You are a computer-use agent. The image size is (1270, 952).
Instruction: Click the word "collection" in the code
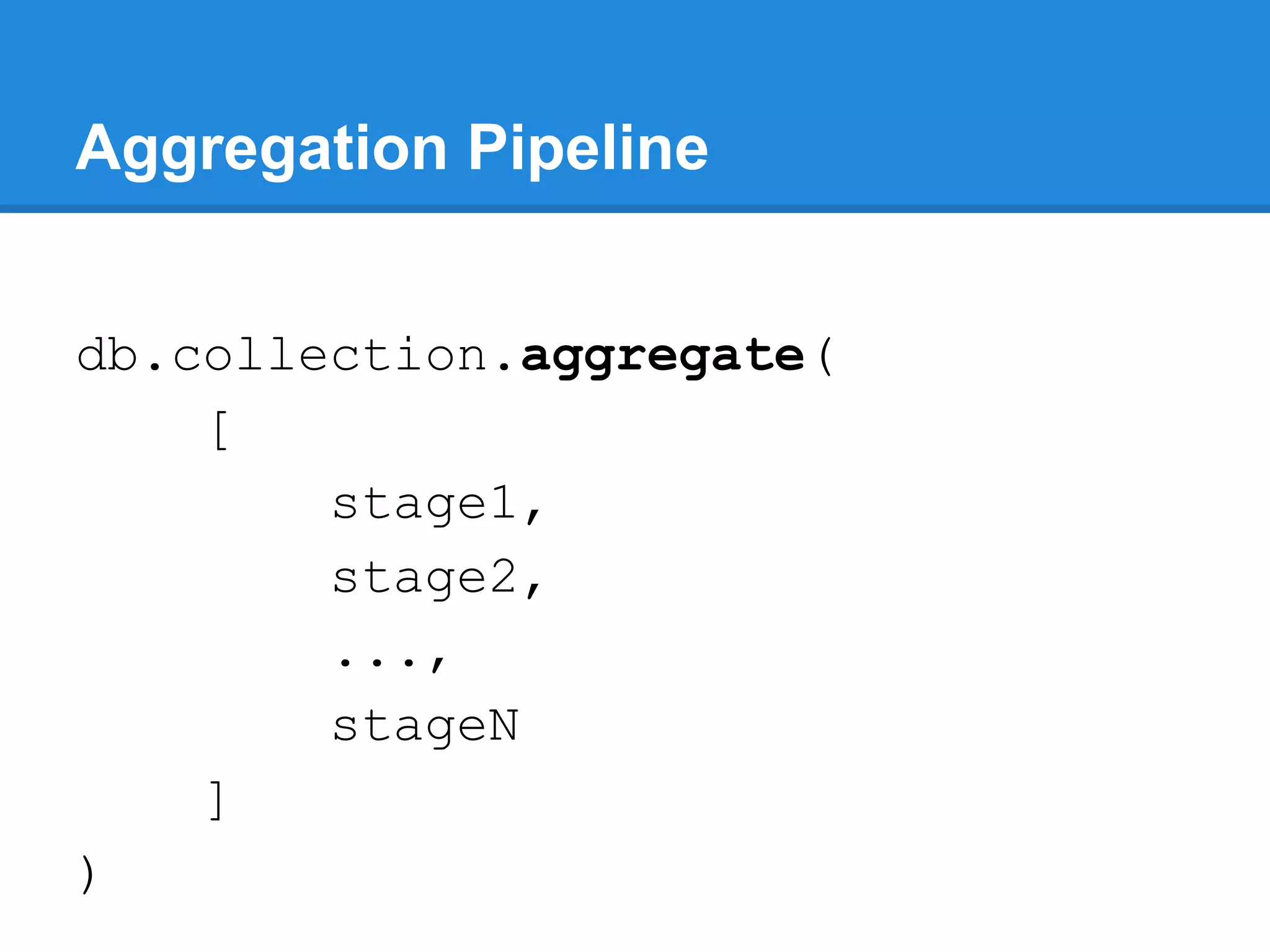pyautogui.click(x=330, y=356)
